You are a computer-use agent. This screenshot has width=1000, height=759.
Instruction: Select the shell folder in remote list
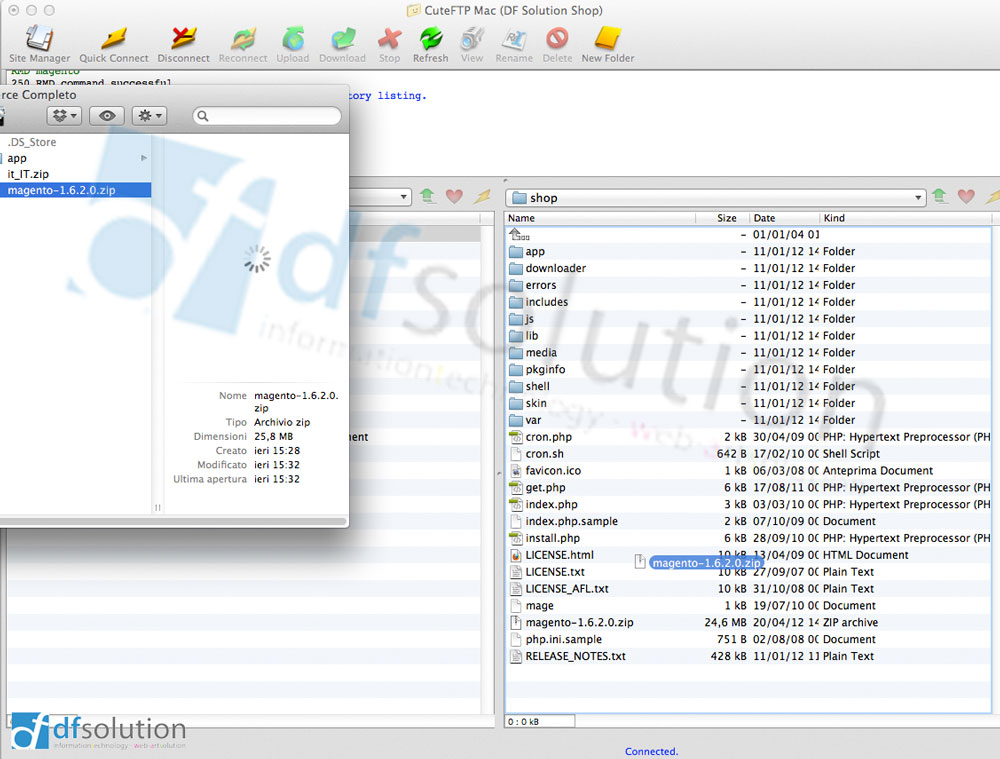(749, 387)
